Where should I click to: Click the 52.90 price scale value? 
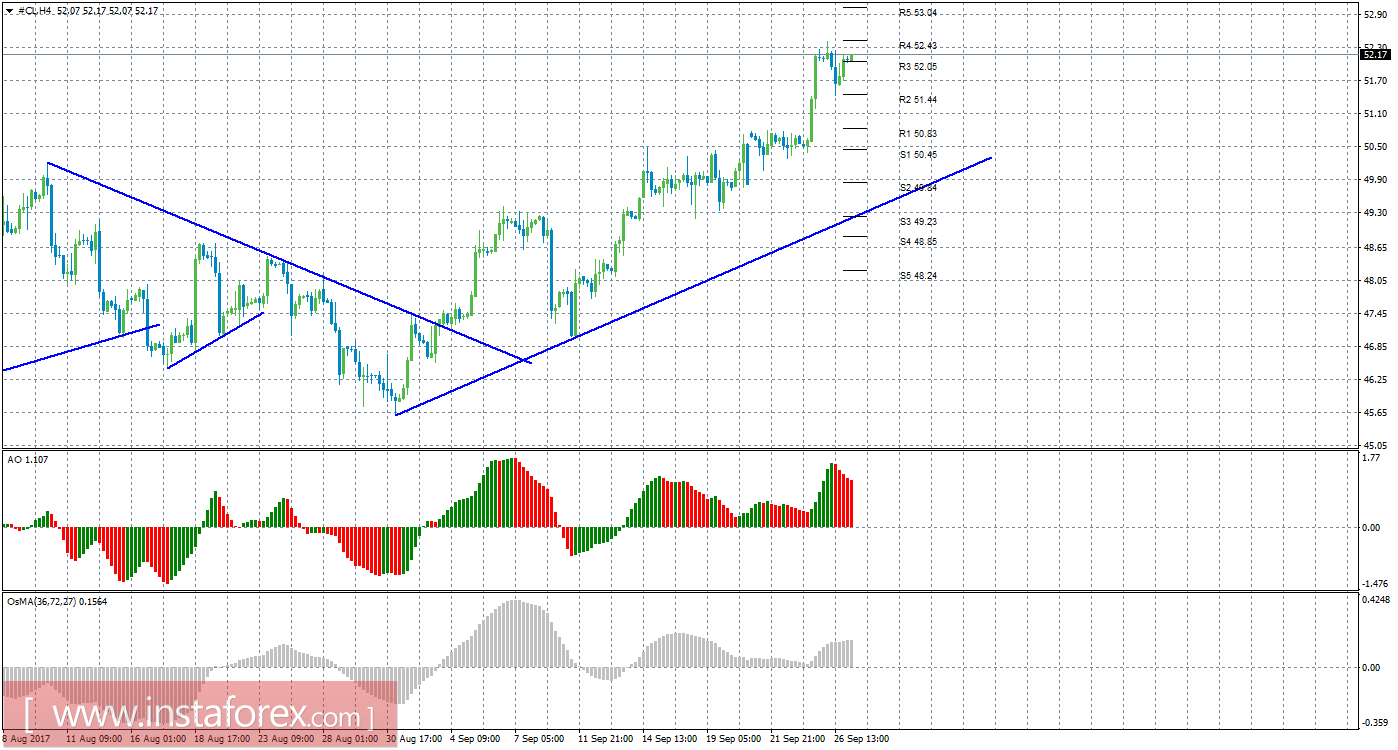point(1375,15)
